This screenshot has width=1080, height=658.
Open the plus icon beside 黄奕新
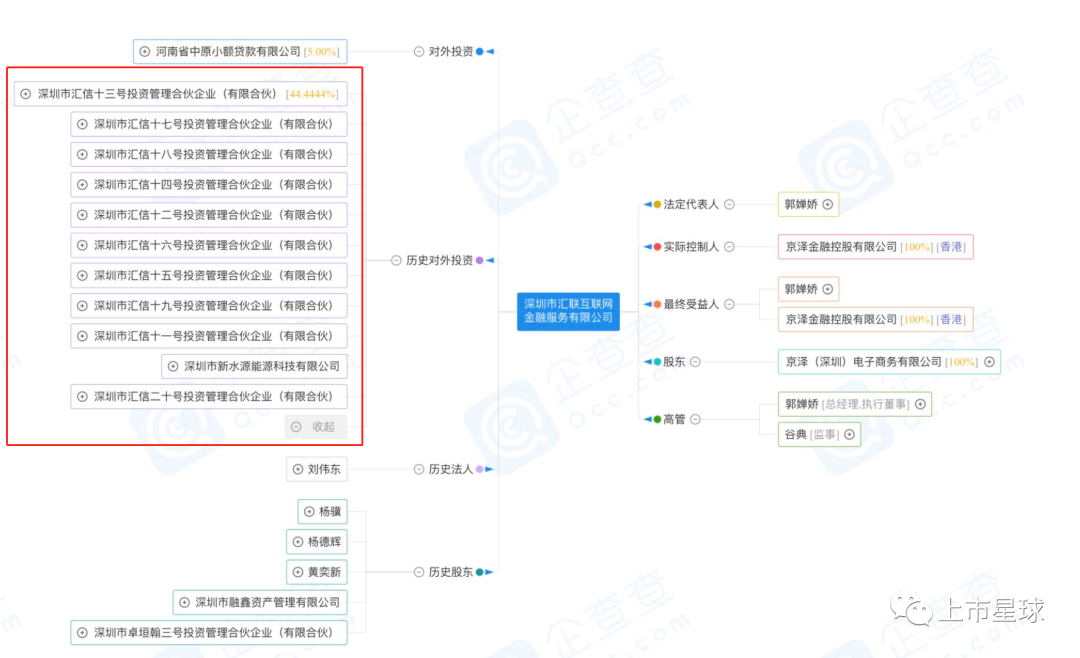tap(298, 572)
